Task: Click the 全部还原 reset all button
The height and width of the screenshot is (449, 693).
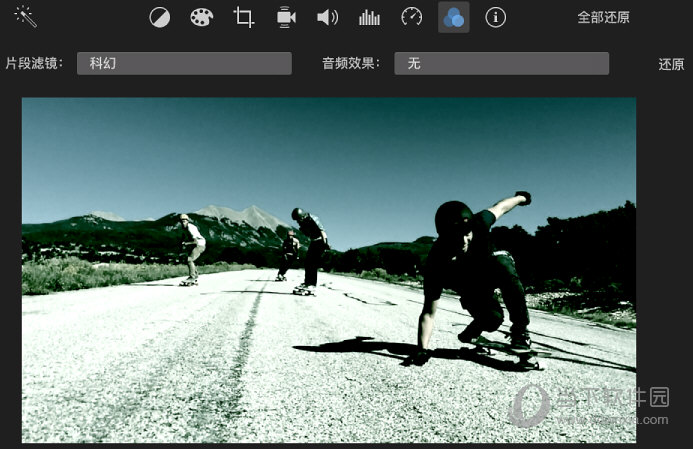Action: tap(603, 18)
